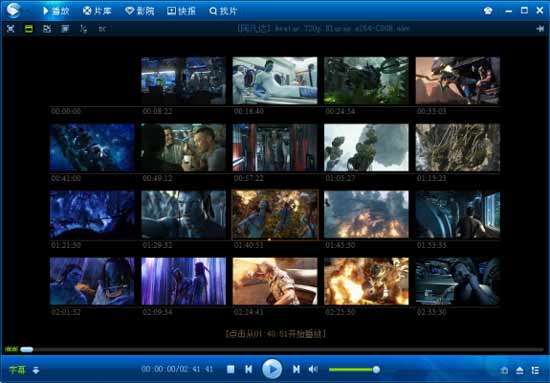The image size is (550, 383).
Task: Open the 片库 library tab
Action: tap(97, 11)
